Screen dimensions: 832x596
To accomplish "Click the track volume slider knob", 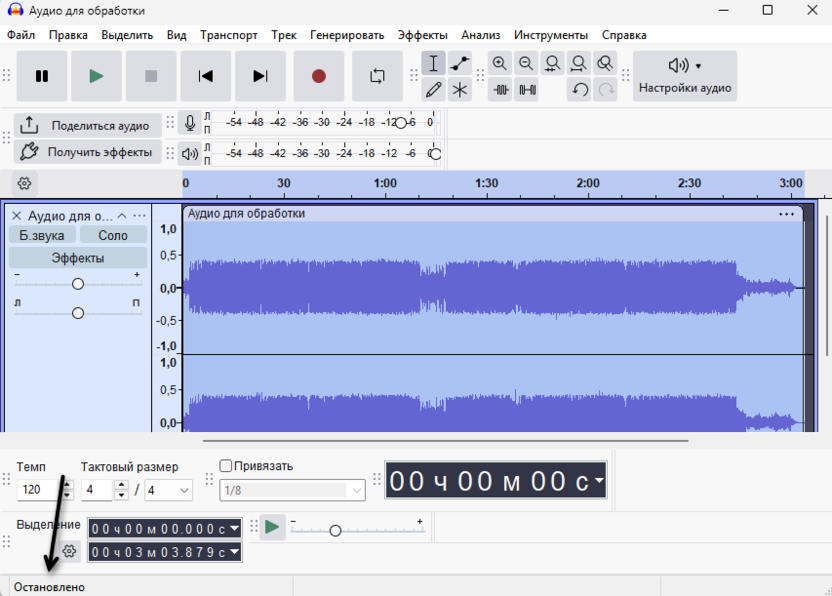I will 78,284.
